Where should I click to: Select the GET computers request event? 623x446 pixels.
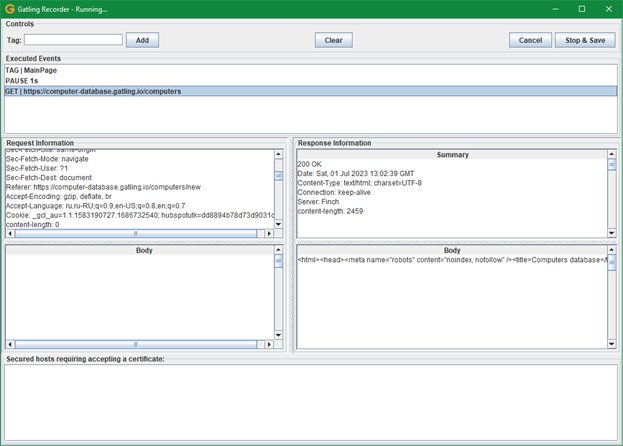pos(311,91)
